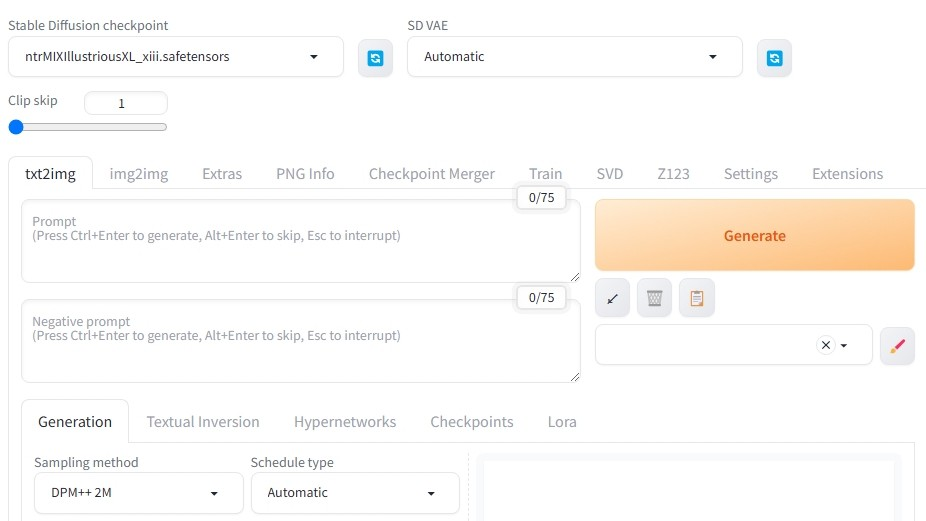This screenshot has width=926, height=521.
Task: Select the Generation sub-tab
Action: pos(75,422)
